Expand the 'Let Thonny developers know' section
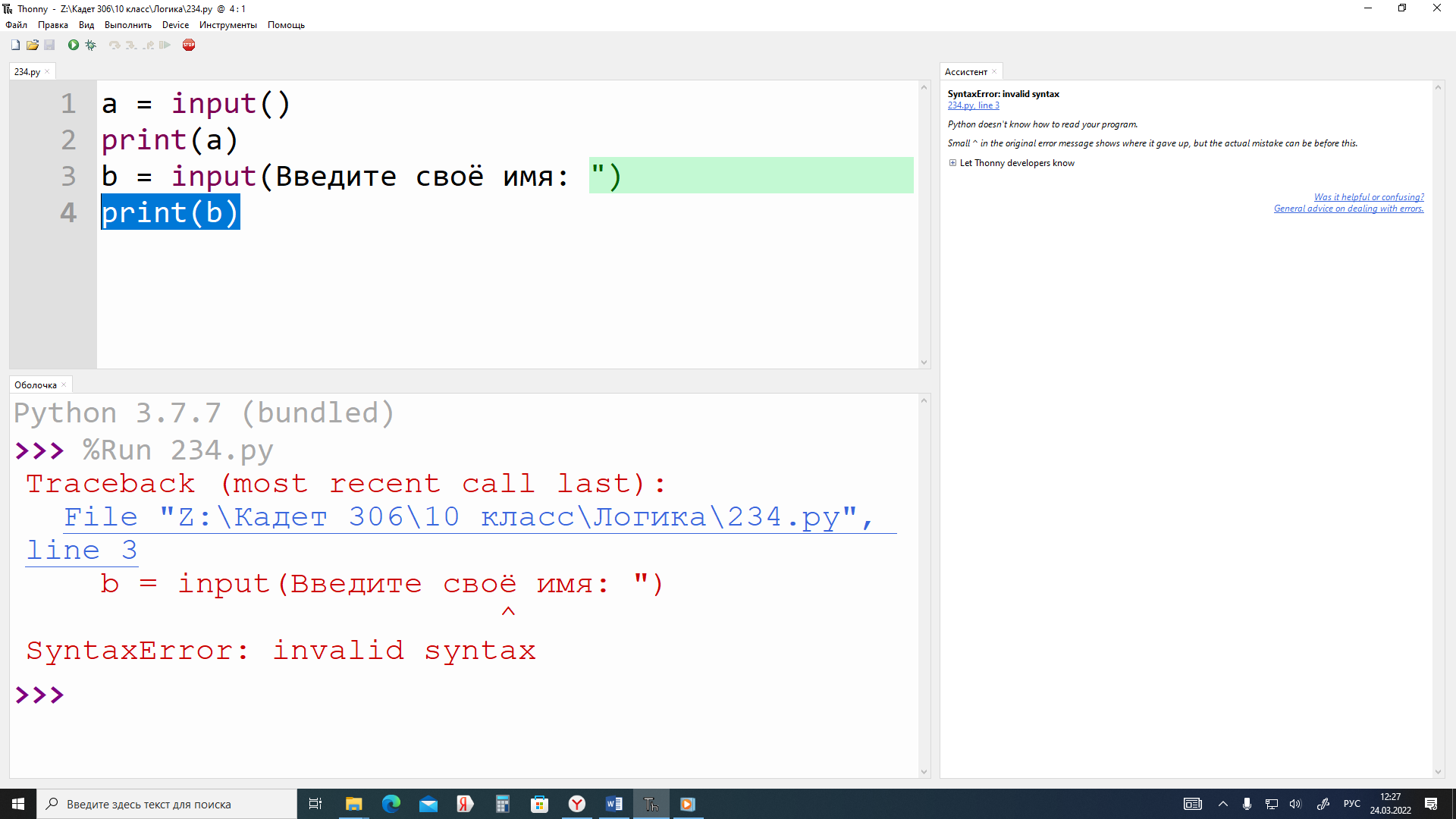Screen dimensions: 1456x819 click(x=952, y=163)
